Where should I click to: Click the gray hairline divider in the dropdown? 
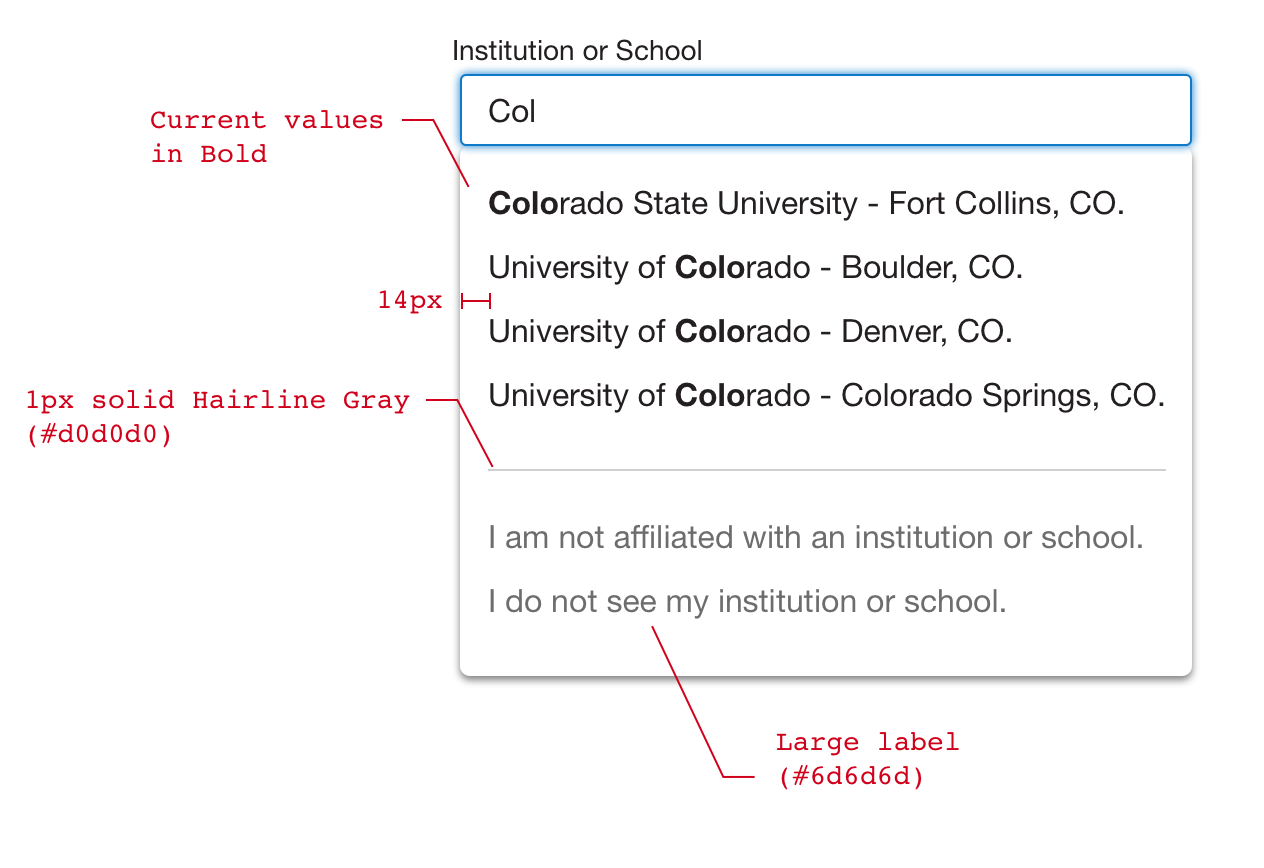coord(826,469)
